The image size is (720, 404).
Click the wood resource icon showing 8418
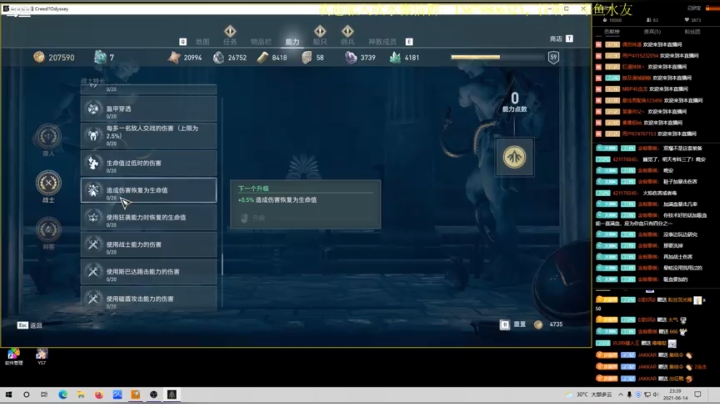(262, 57)
